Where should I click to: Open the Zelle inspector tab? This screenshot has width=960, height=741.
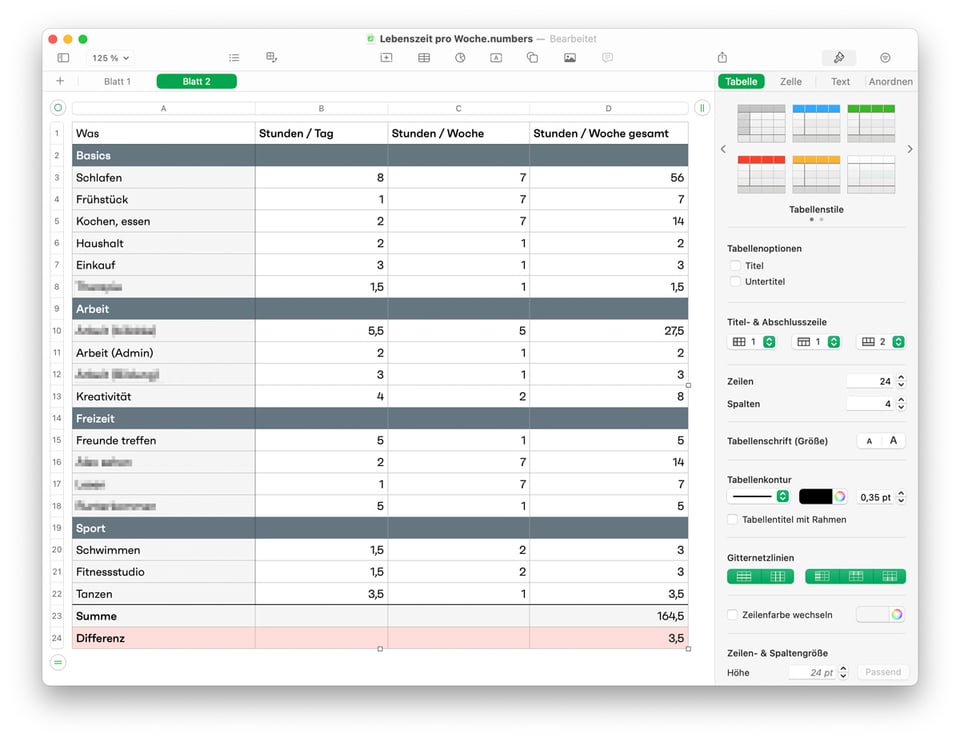(790, 81)
